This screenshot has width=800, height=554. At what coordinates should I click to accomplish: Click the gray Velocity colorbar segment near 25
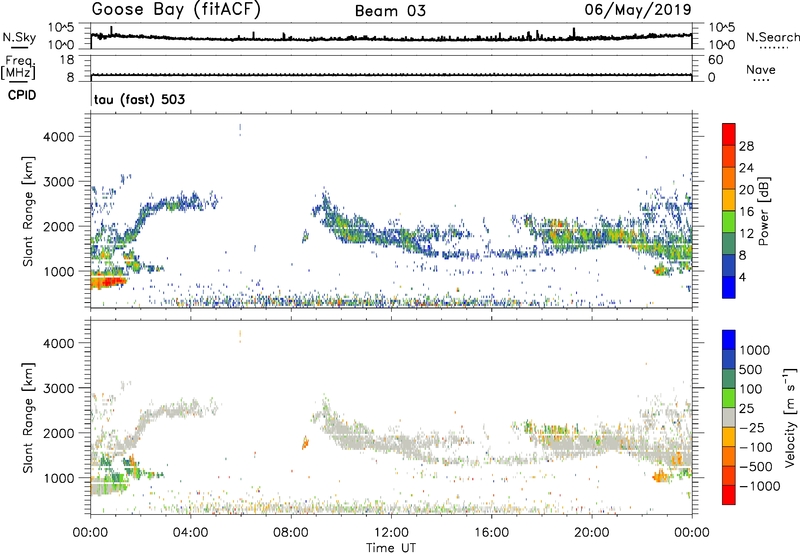tap(729, 418)
